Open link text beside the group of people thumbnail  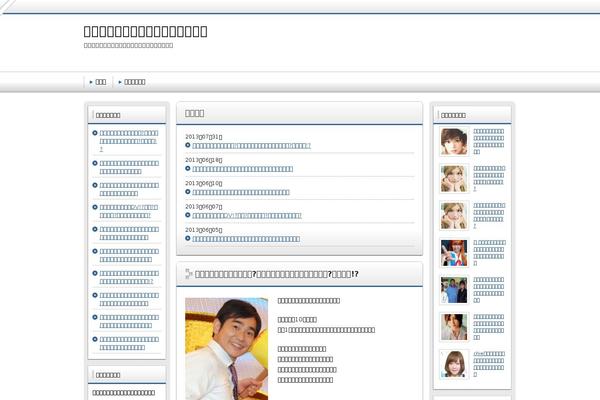tap(489, 290)
